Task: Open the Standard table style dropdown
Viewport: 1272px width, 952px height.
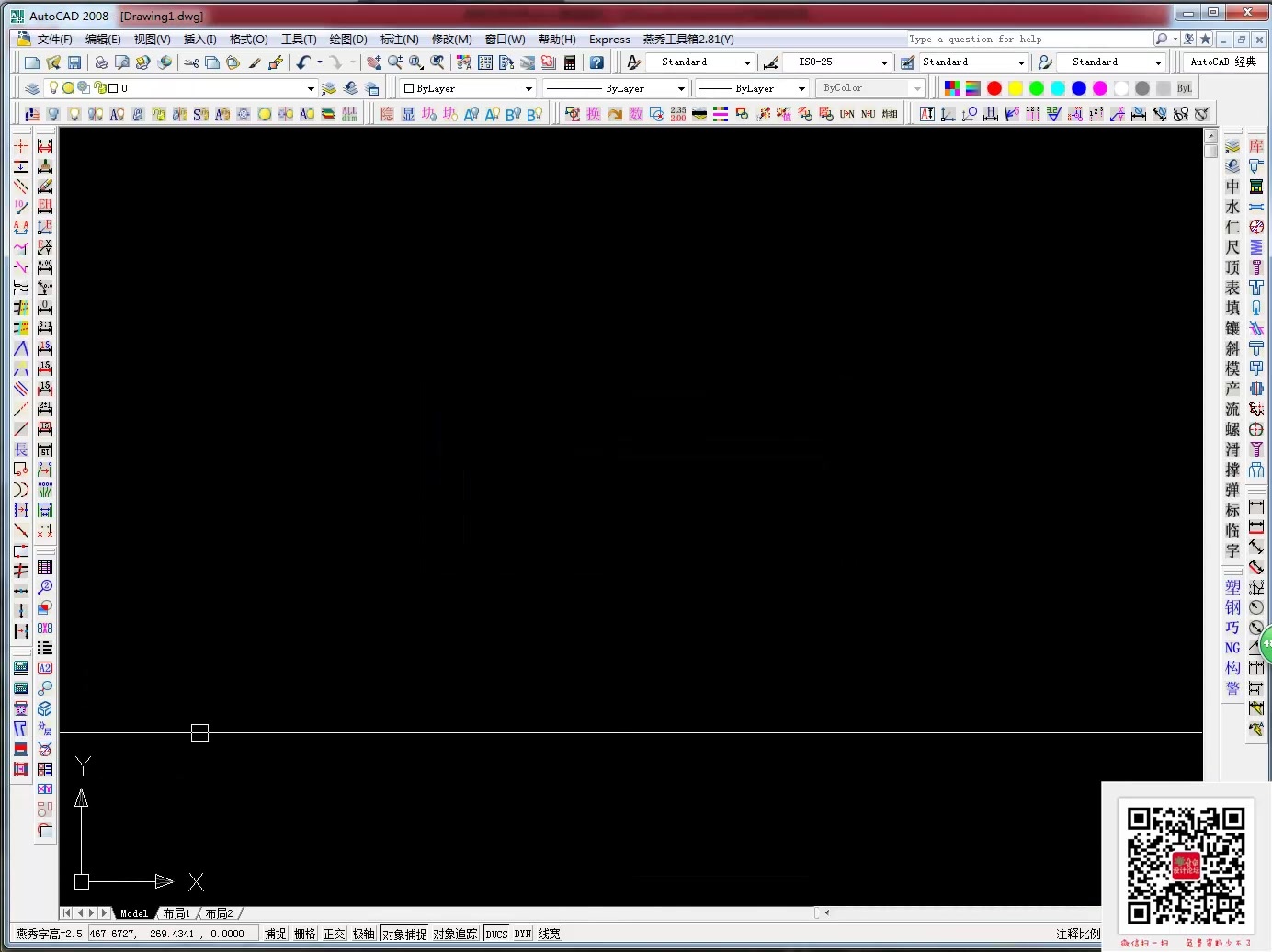Action: tap(1021, 62)
